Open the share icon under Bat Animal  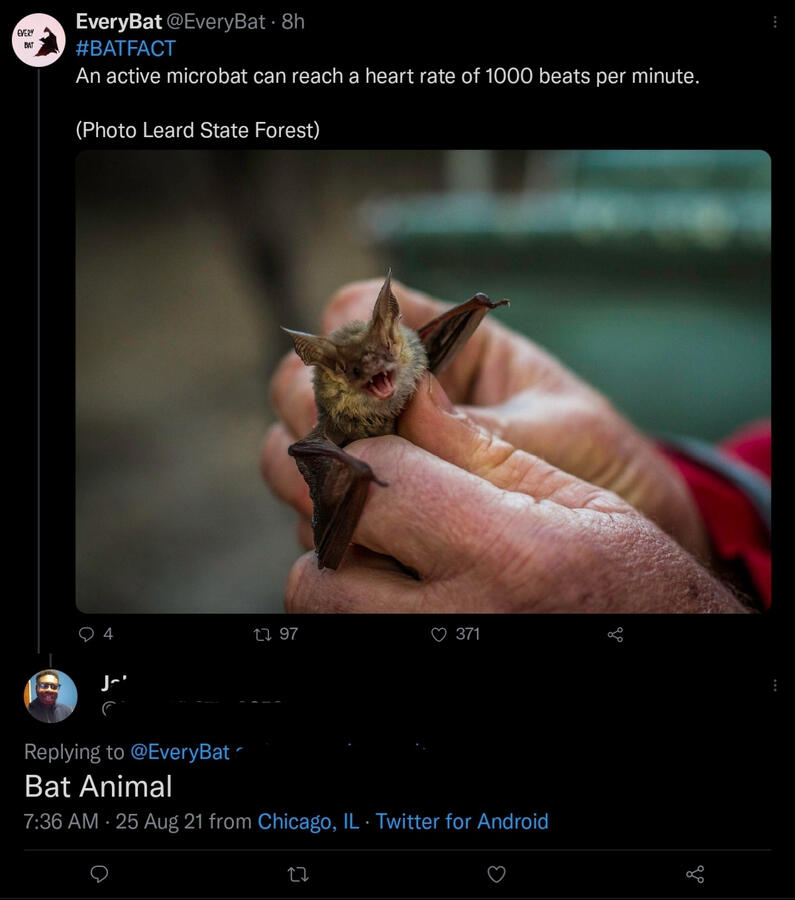coord(694,875)
